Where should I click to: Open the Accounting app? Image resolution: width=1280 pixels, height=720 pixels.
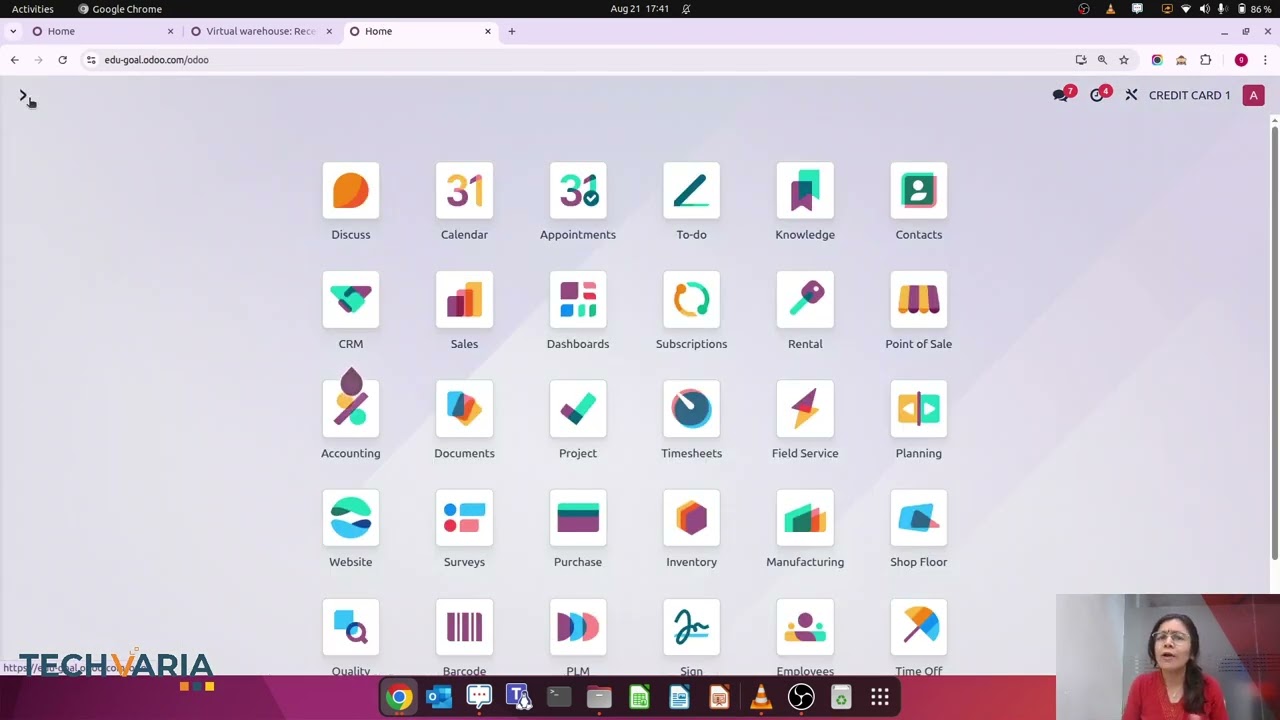pyautogui.click(x=350, y=409)
